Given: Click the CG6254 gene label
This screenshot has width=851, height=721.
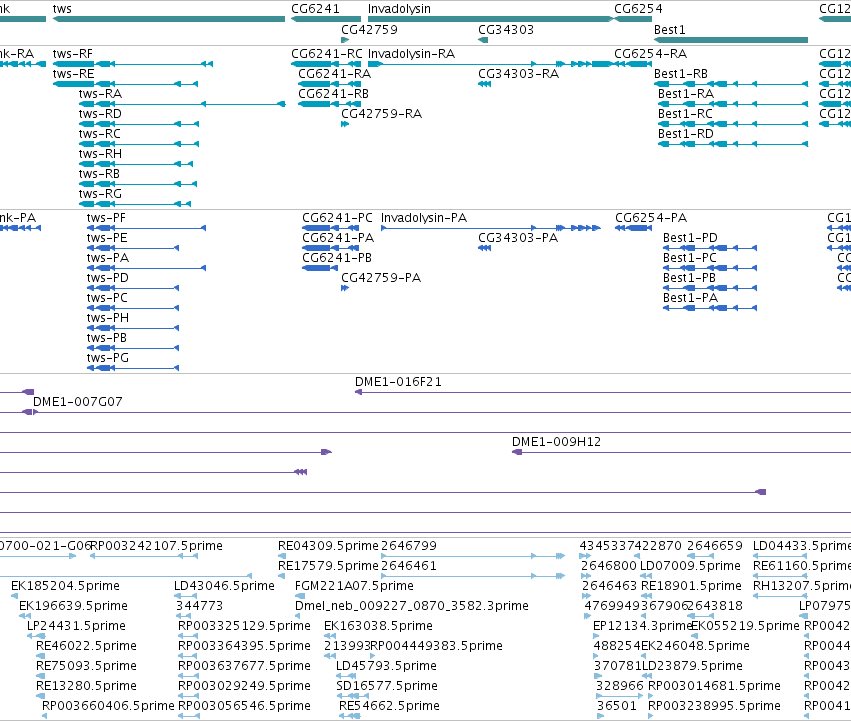Looking at the screenshot, I should pos(638,9).
